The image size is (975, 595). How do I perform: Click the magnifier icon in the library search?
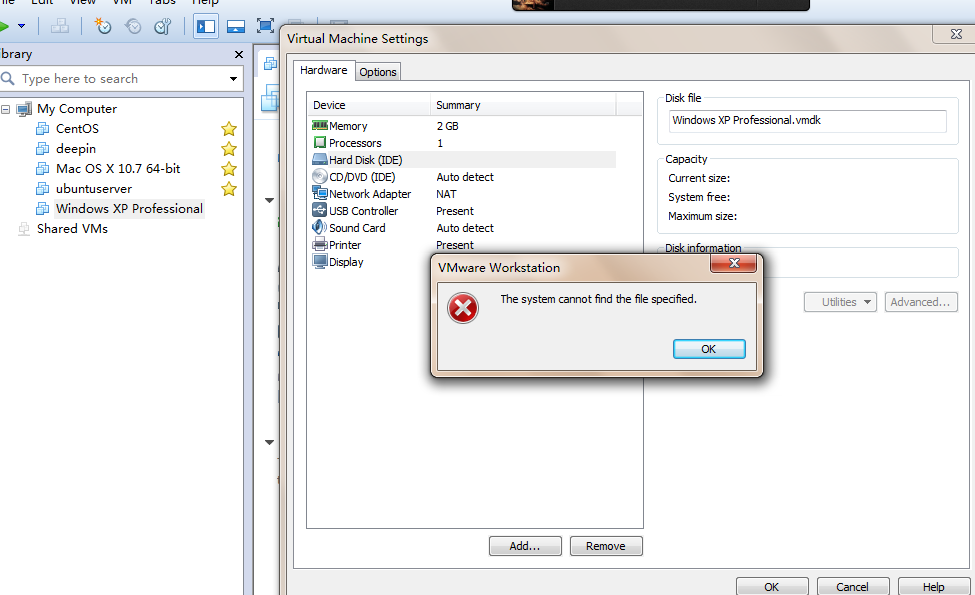click(7, 78)
